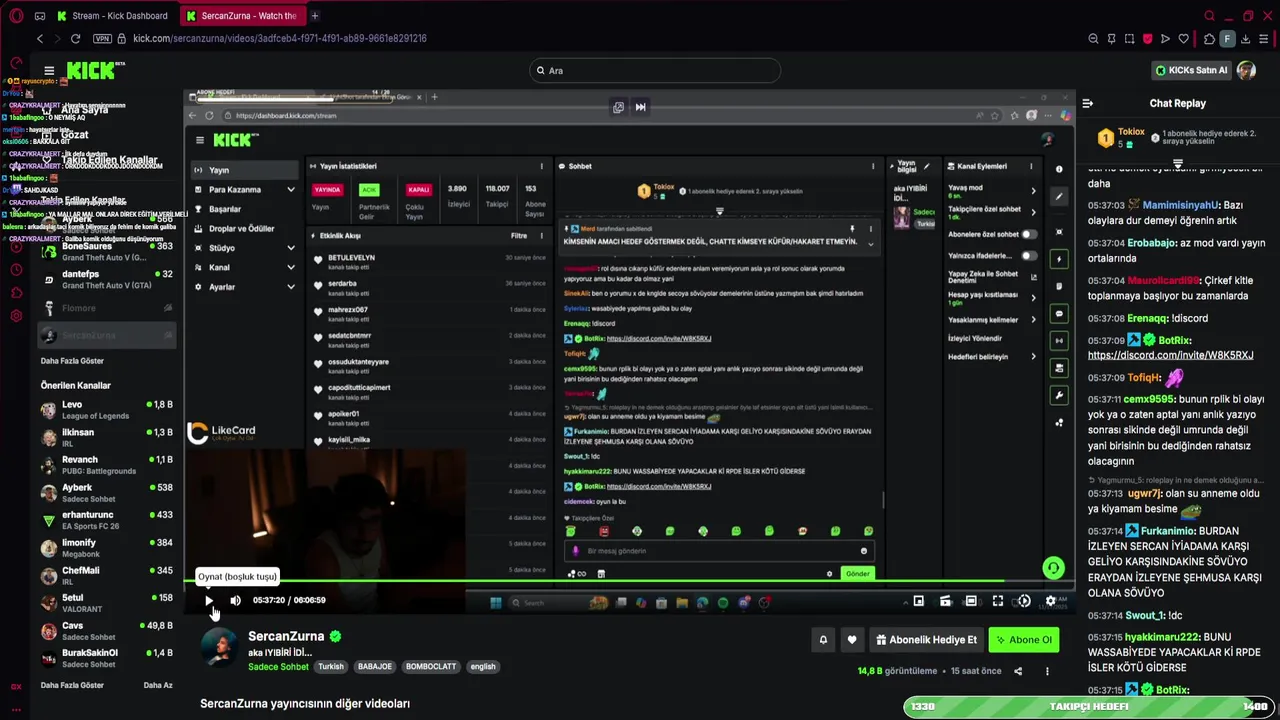Open ikinsan recommended channel
This screenshot has height=720, width=1280.
[x=108, y=438]
